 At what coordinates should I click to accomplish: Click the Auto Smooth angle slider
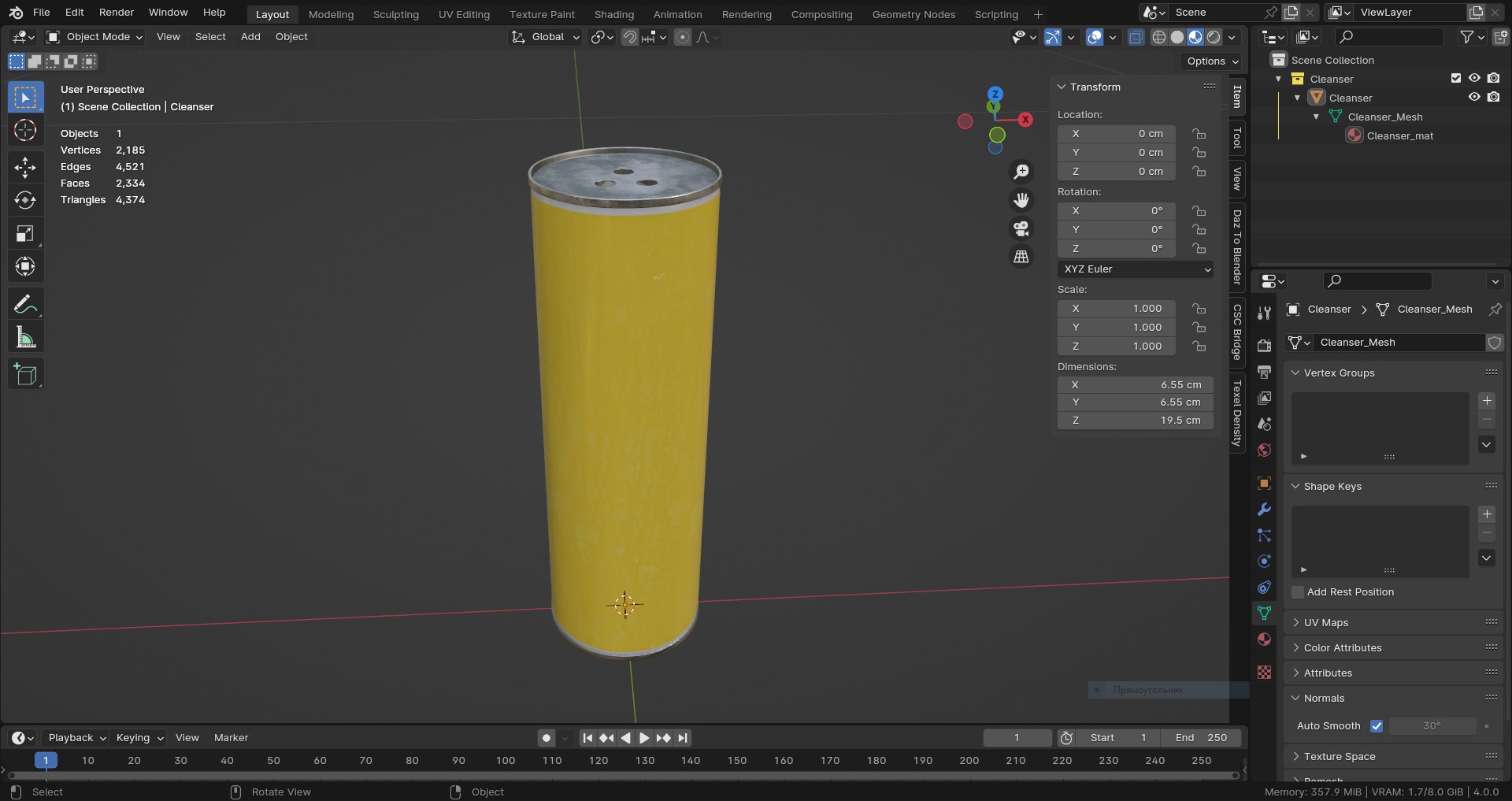click(x=1432, y=726)
